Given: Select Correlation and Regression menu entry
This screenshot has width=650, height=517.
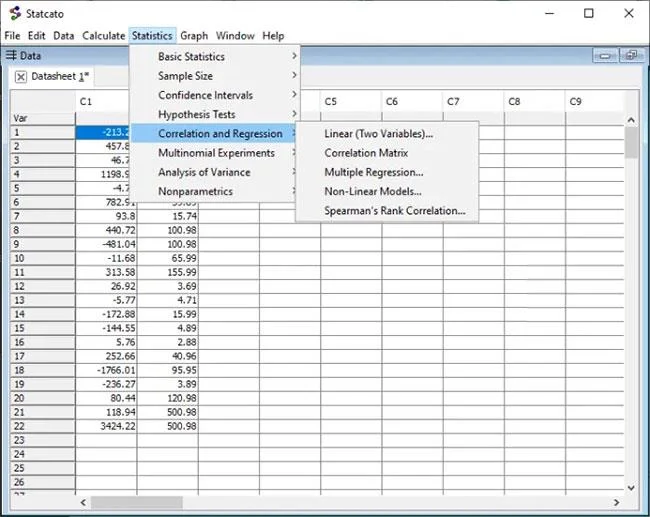Looking at the screenshot, I should [214, 133].
